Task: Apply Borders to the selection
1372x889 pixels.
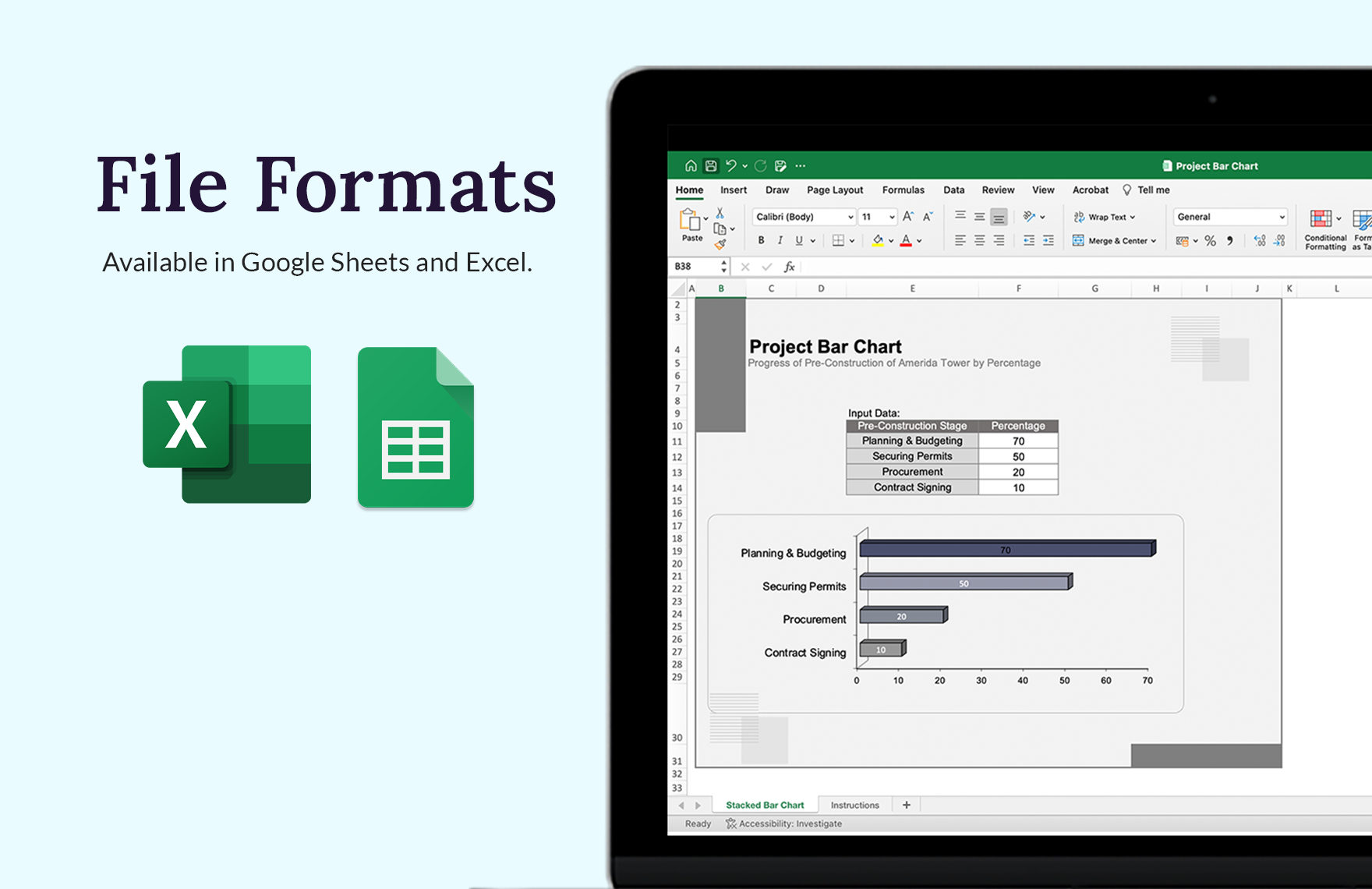Action: pyautogui.click(x=838, y=240)
